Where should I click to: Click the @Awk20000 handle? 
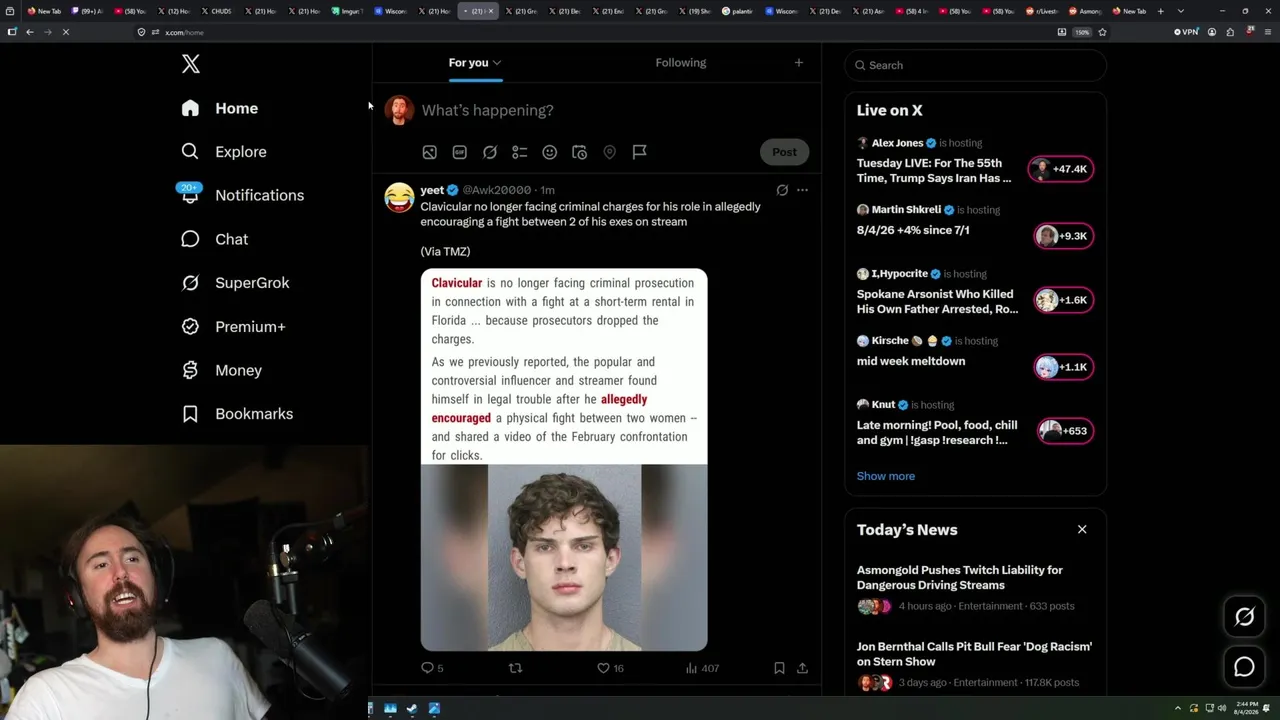click(497, 190)
